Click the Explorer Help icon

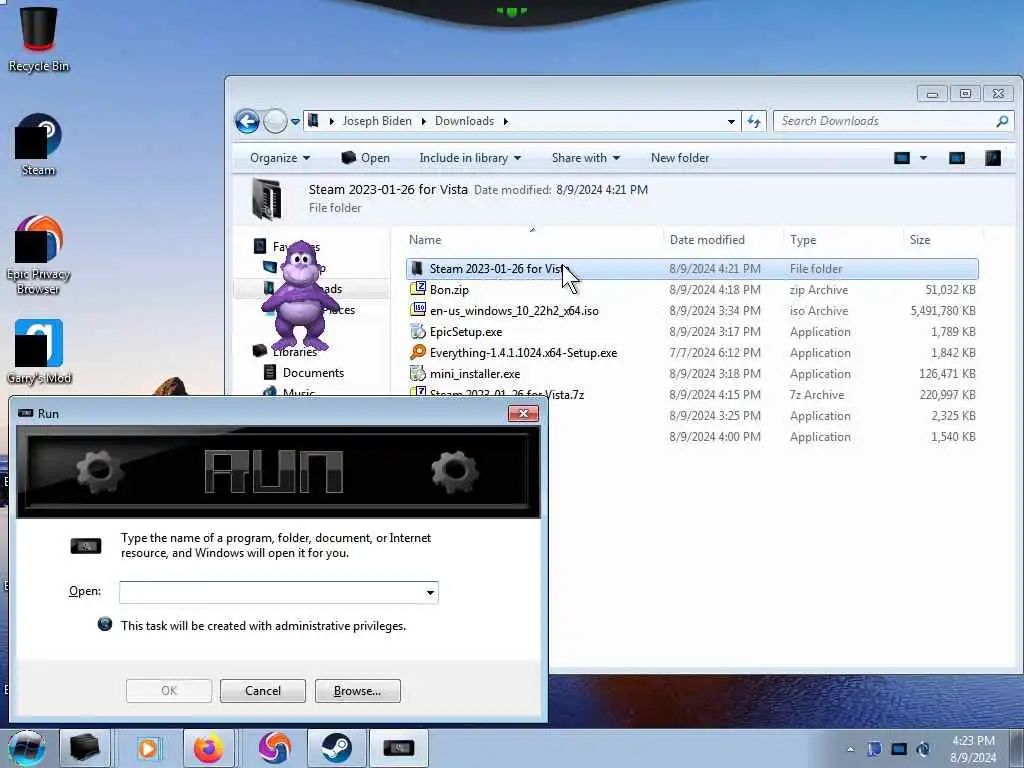[993, 158]
